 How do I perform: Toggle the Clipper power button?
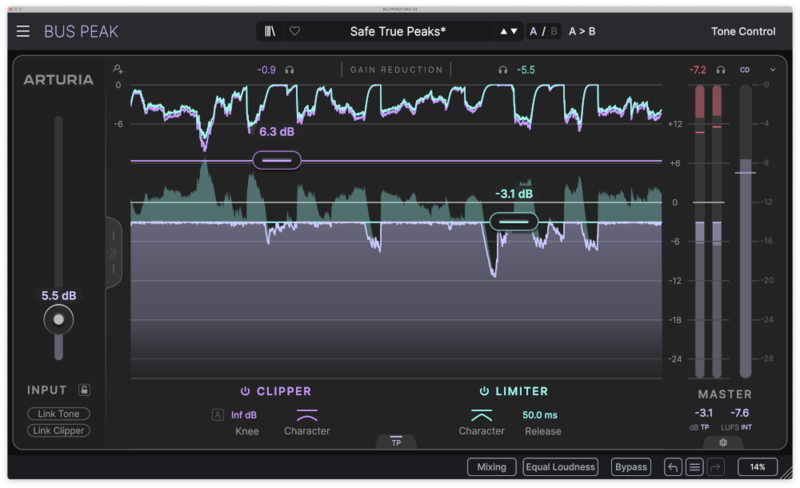point(245,391)
